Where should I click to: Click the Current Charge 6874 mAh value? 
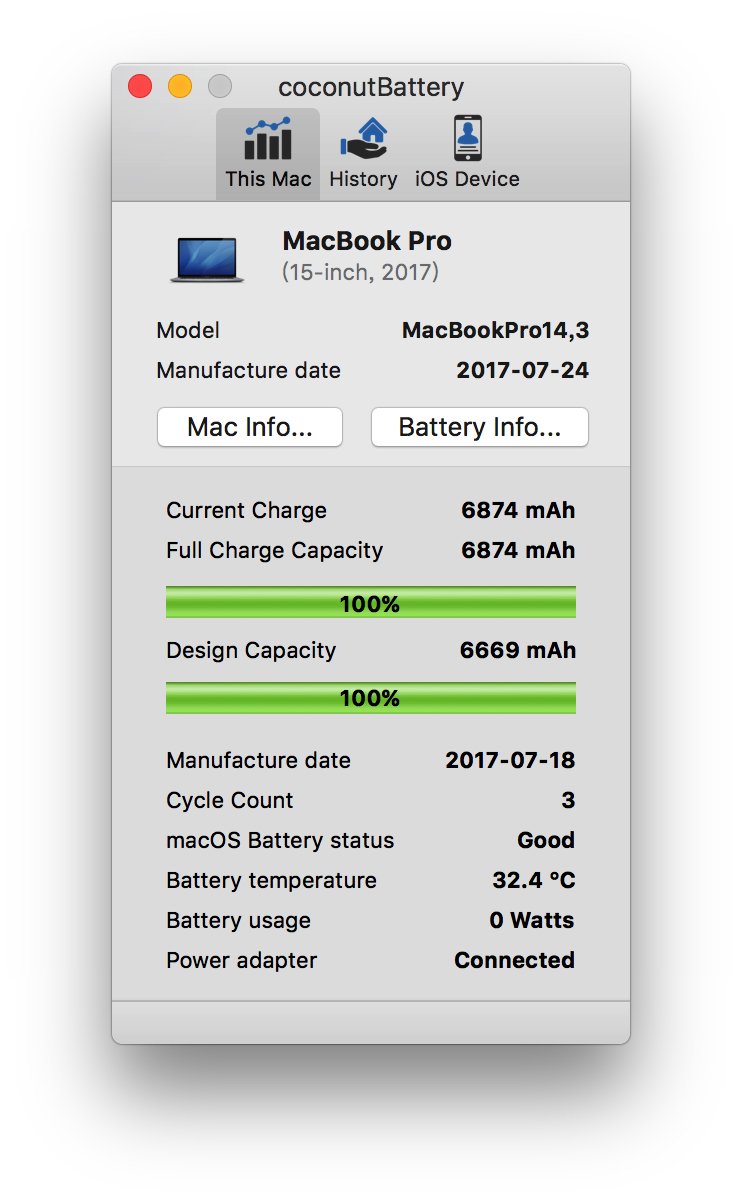tap(518, 510)
